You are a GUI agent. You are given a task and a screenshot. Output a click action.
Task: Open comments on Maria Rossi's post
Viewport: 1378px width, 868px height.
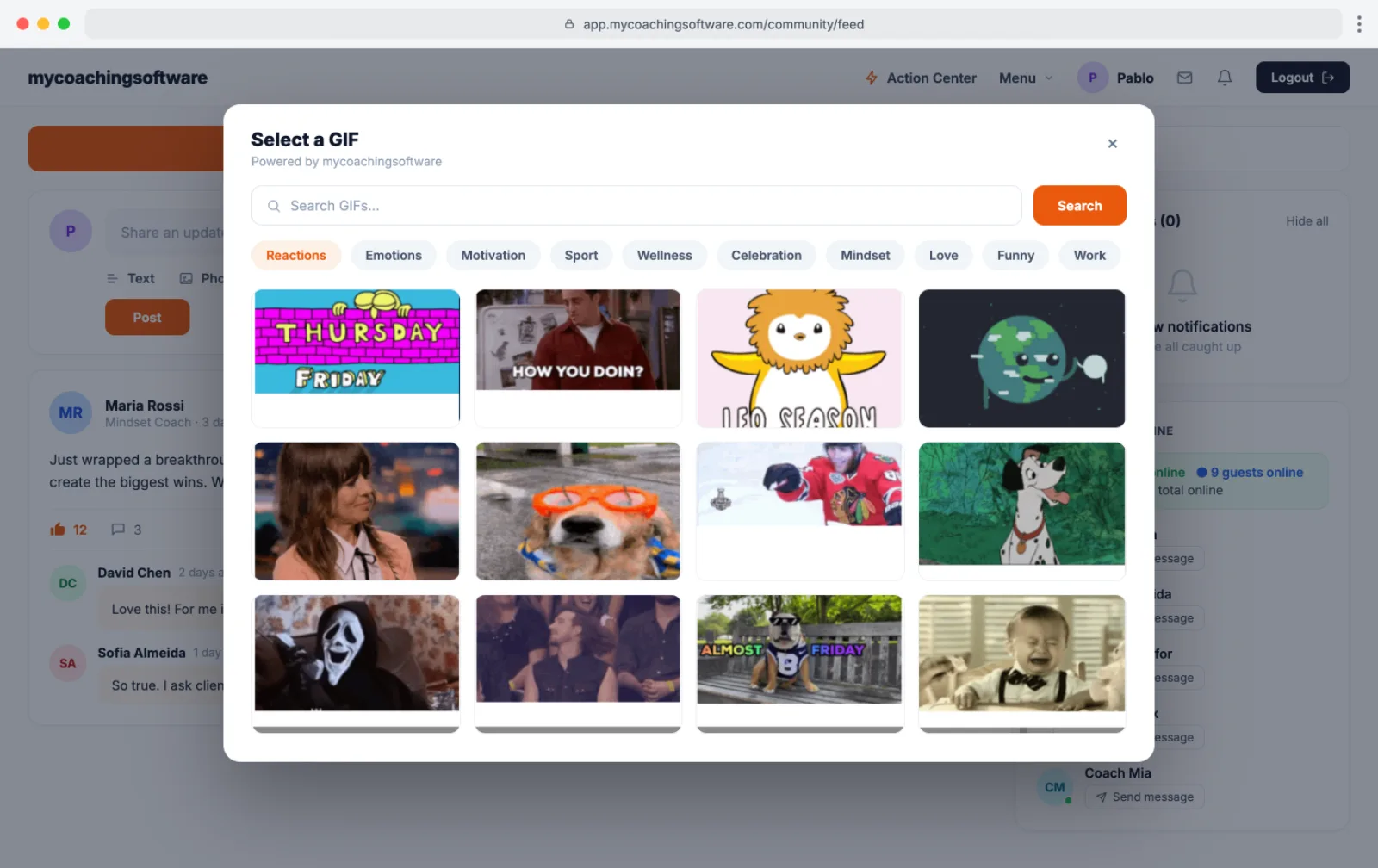[126, 530]
